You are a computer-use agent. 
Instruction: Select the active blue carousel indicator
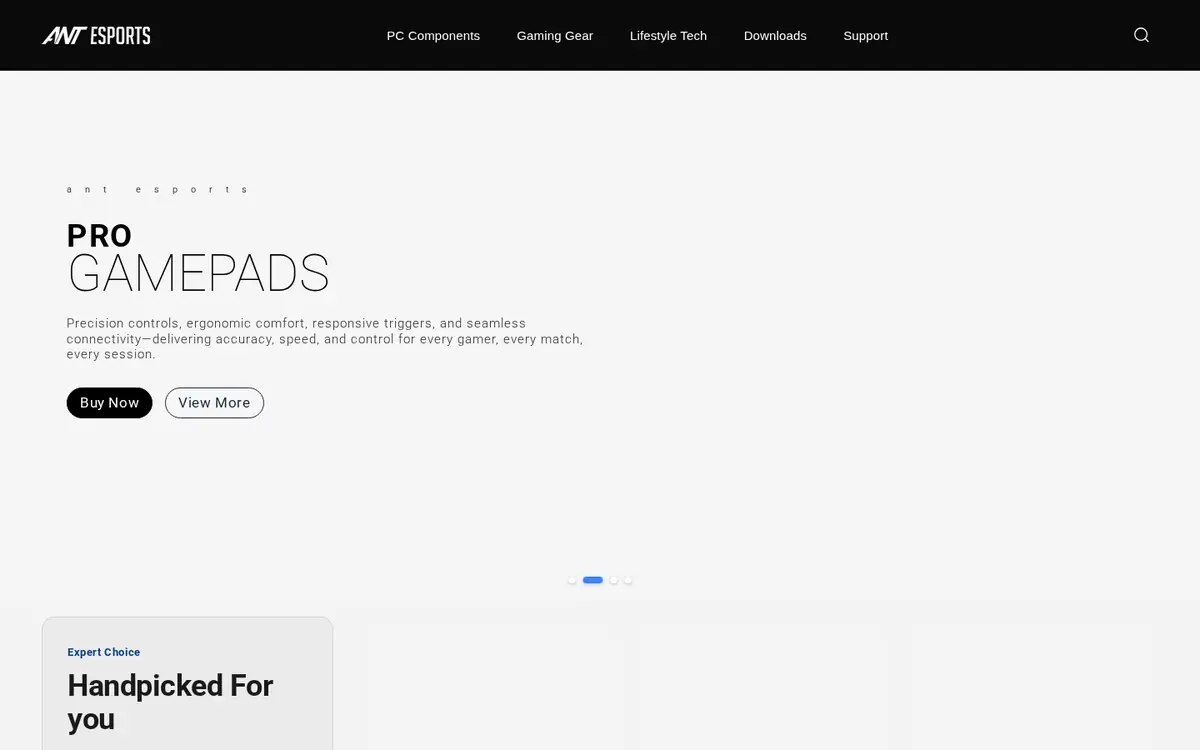click(x=593, y=580)
